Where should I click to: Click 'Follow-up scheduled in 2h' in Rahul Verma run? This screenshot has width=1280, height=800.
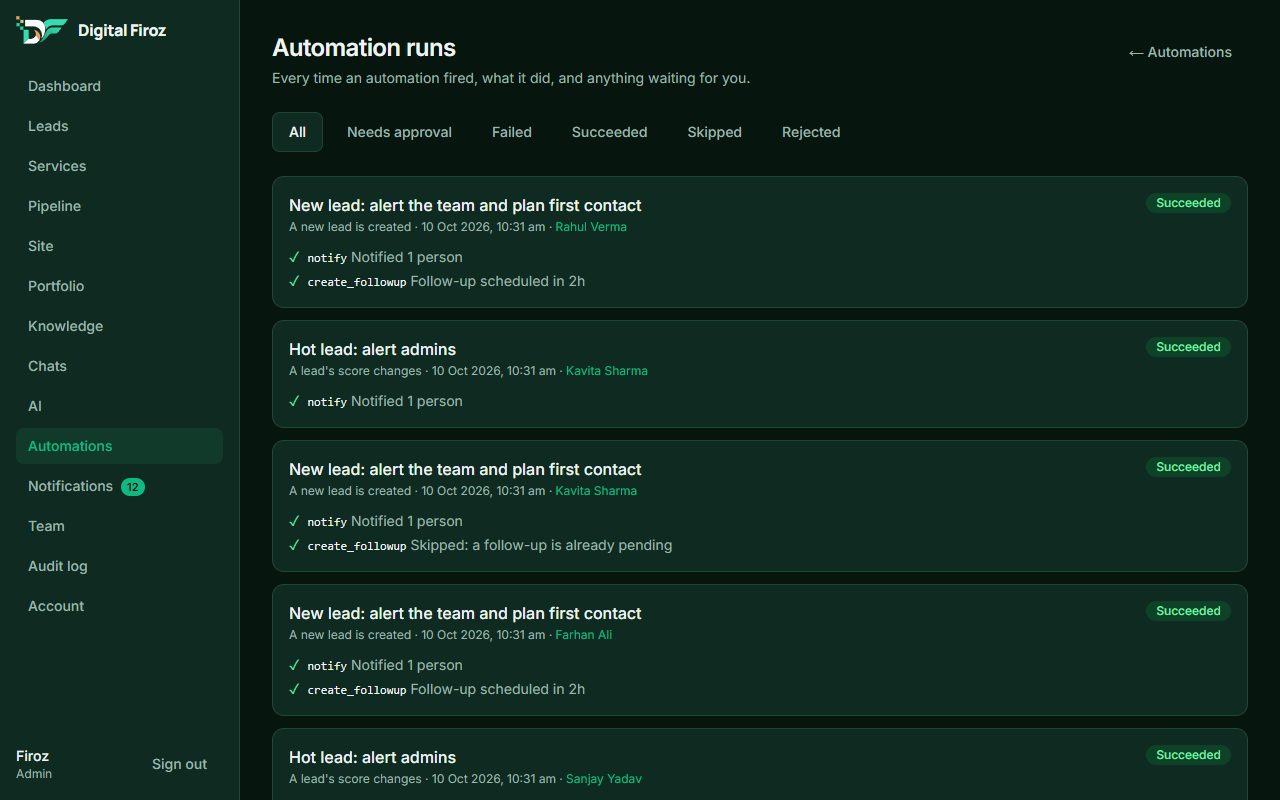[x=498, y=281]
